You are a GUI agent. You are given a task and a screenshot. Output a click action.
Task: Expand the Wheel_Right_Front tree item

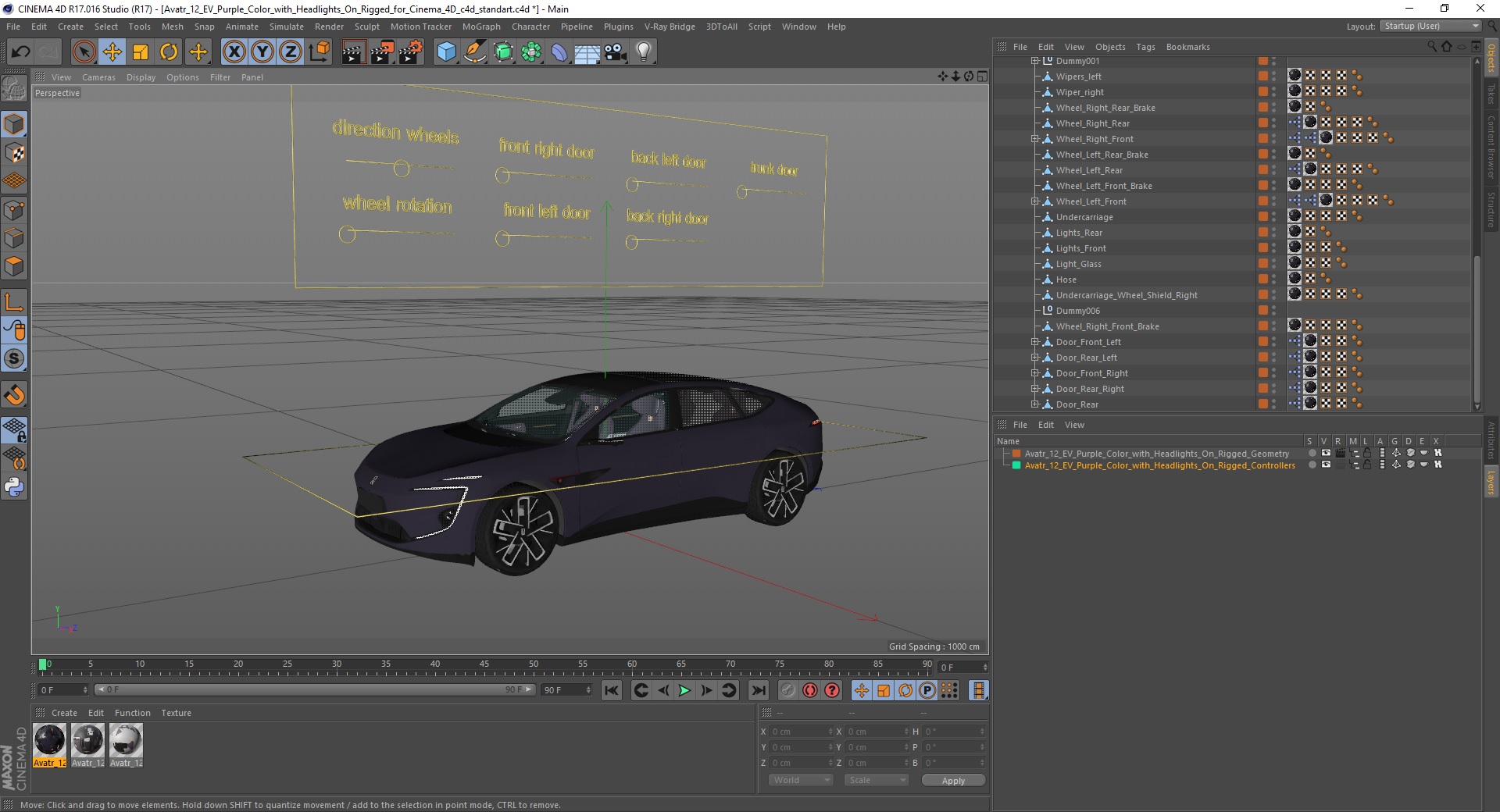pos(1034,139)
